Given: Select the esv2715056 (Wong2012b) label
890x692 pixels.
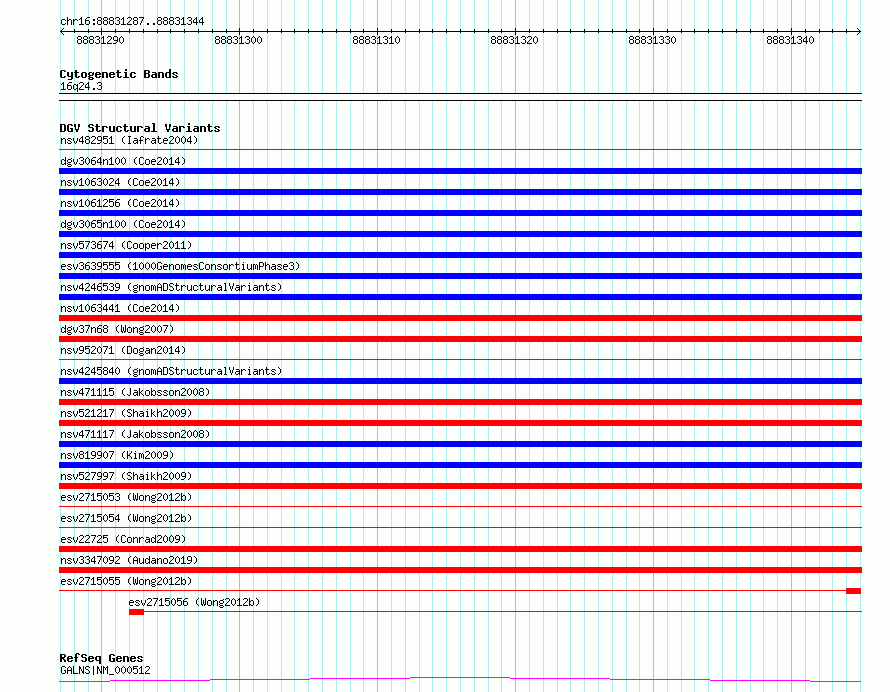Looking at the screenshot, I should (194, 602).
